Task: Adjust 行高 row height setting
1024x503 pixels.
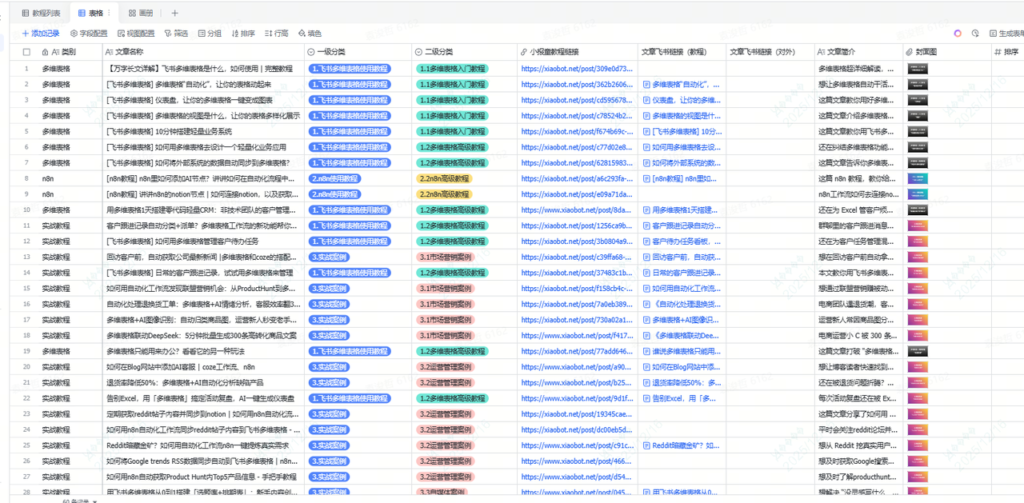Action: point(276,33)
